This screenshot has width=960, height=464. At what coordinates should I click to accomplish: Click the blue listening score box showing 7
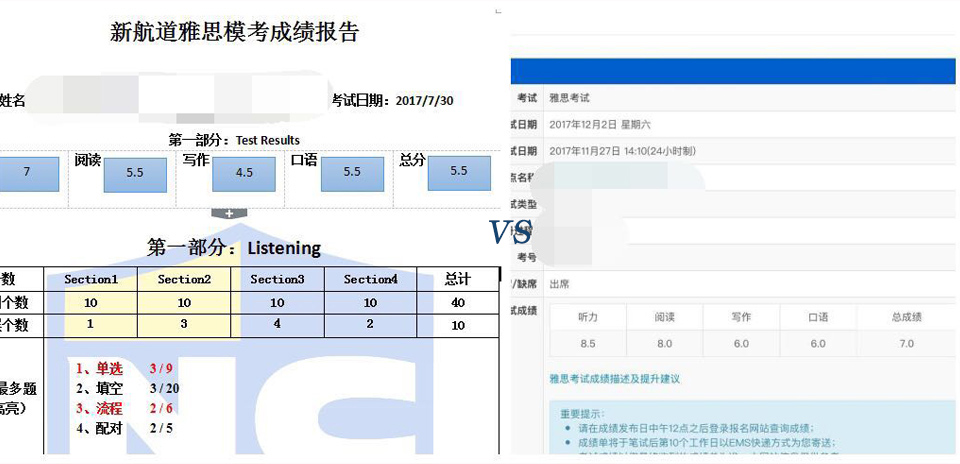28,172
